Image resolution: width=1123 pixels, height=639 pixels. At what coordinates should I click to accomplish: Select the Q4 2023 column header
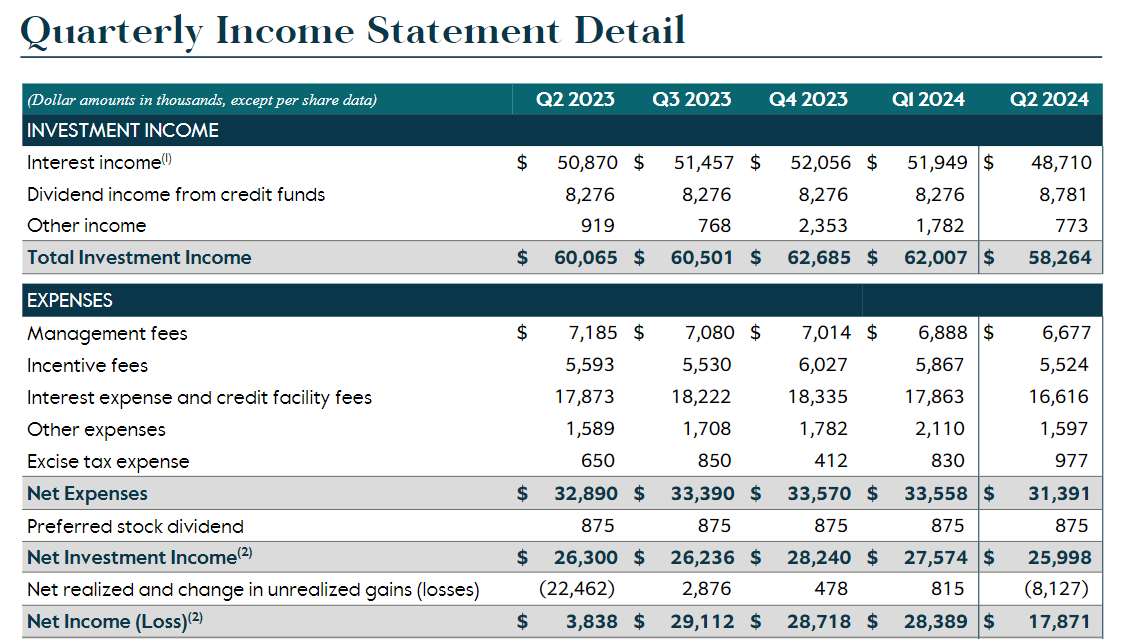[808, 99]
